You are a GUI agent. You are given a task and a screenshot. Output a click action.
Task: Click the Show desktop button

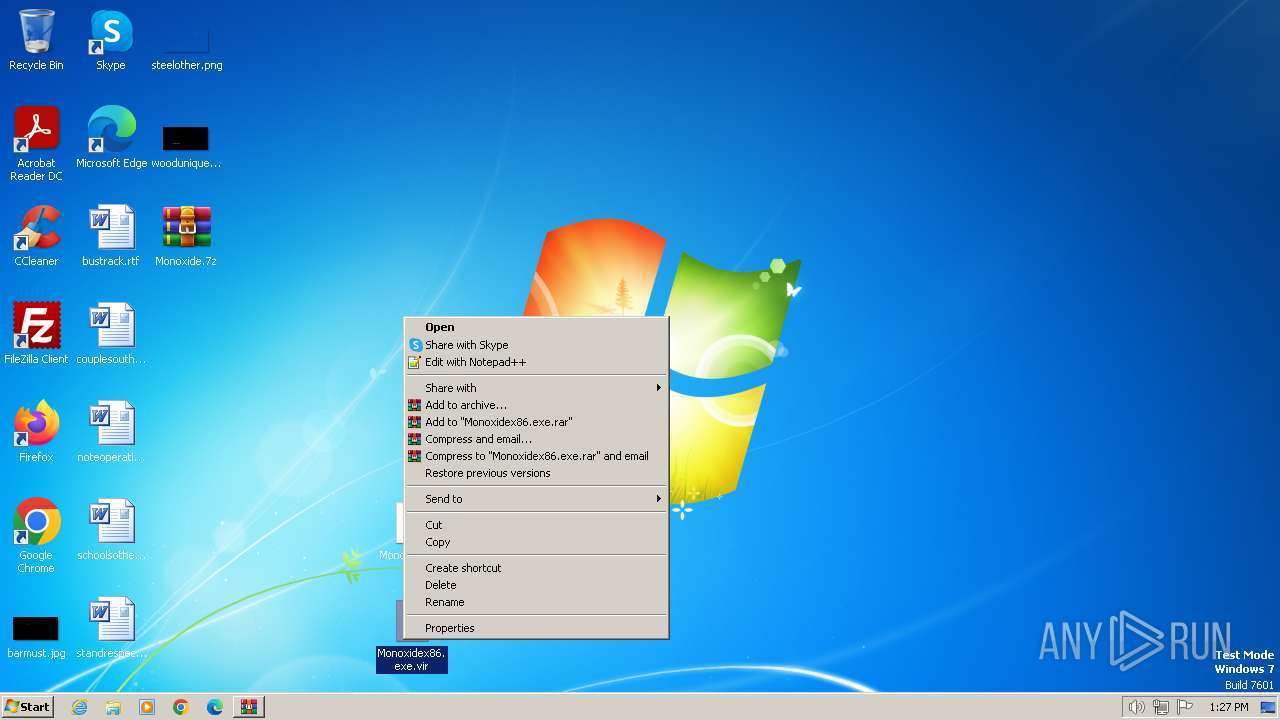tap(1268, 707)
